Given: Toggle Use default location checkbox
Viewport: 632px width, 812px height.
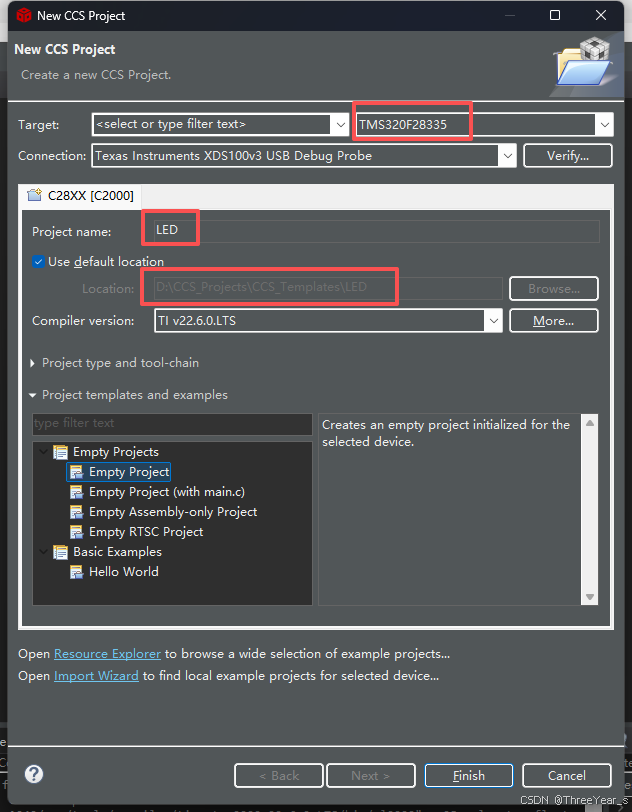Looking at the screenshot, I should [38, 262].
